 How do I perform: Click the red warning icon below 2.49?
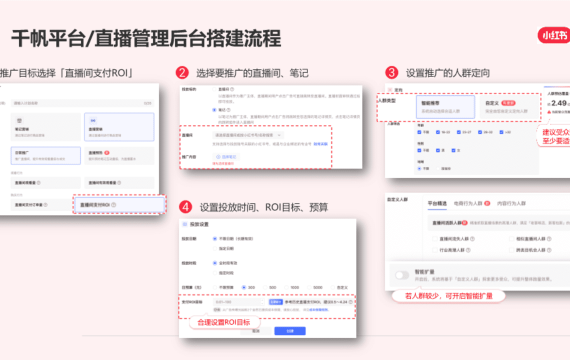(549, 112)
